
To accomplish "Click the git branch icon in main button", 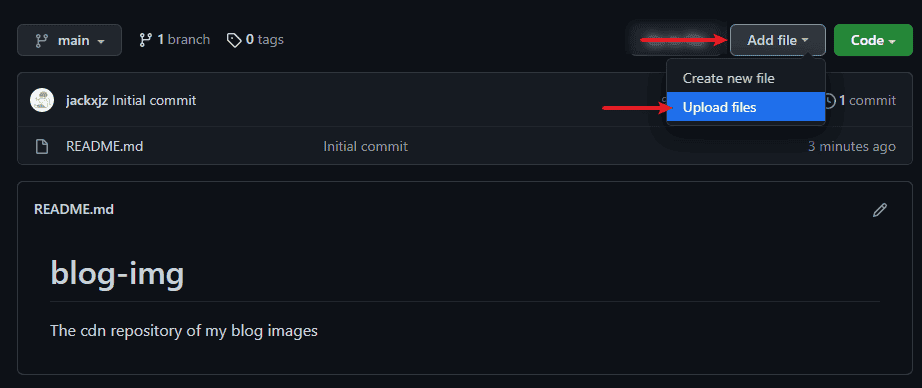I will tap(41, 41).
